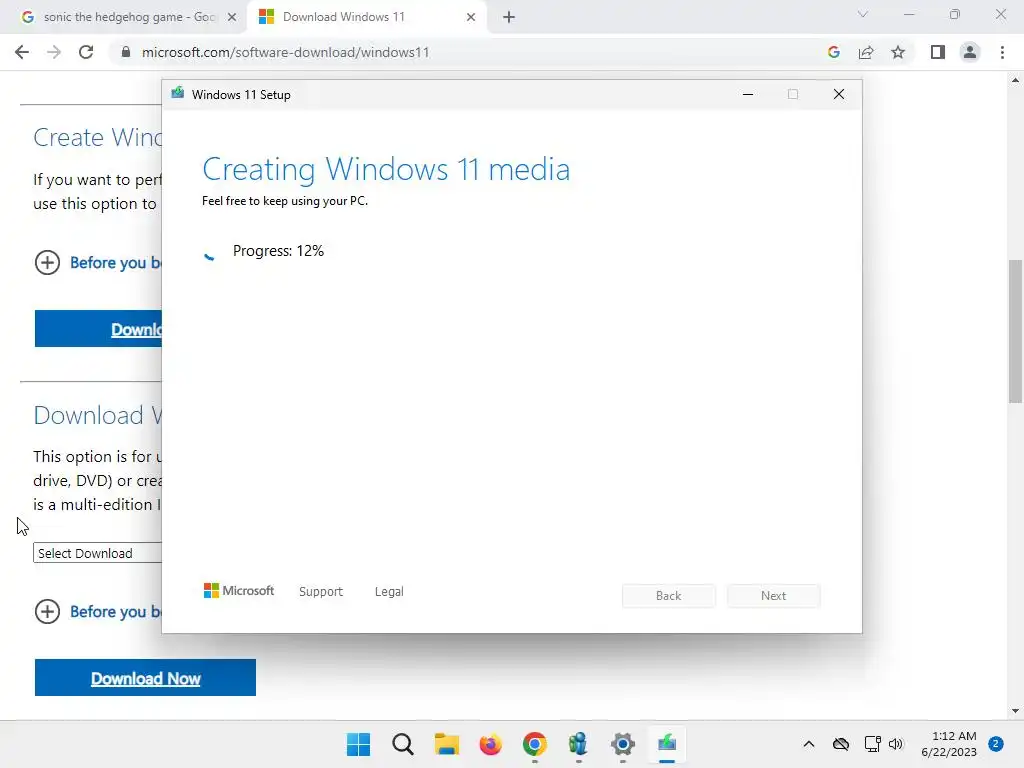Screen dimensions: 1024x768
Task: Restore down the Chrome window
Action: (955, 14)
